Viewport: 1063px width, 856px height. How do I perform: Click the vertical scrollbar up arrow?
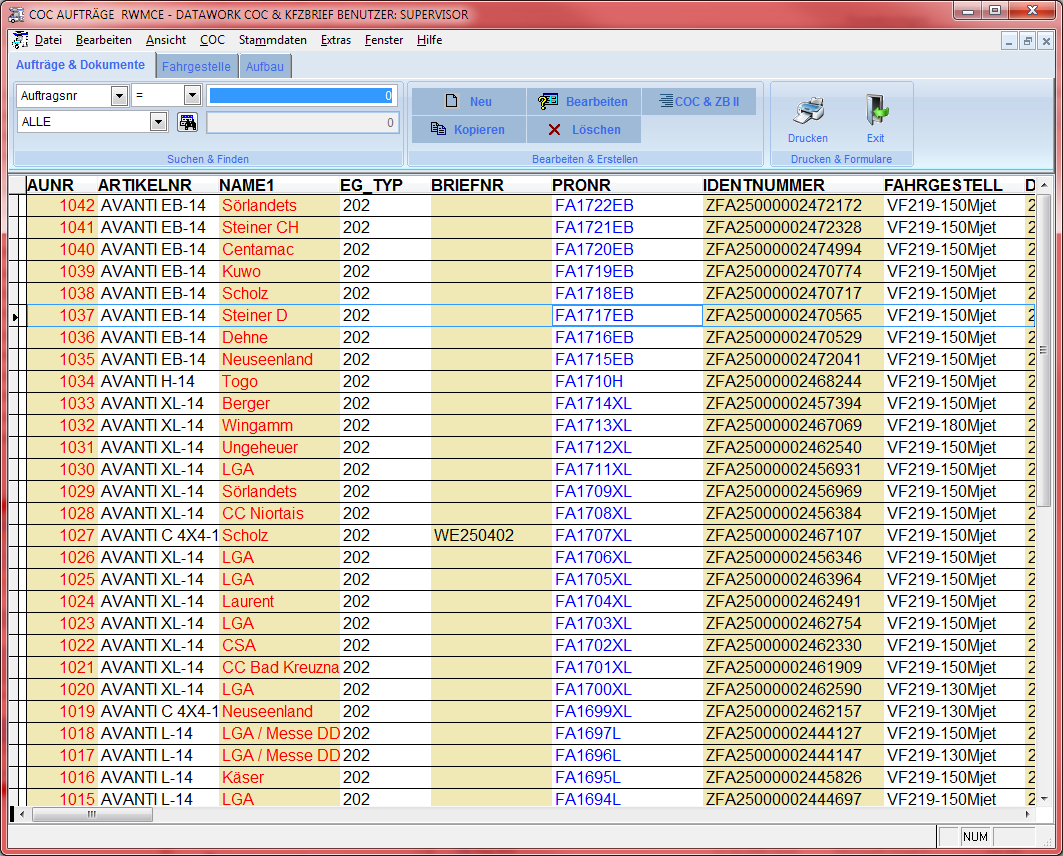pyautogui.click(x=1044, y=185)
